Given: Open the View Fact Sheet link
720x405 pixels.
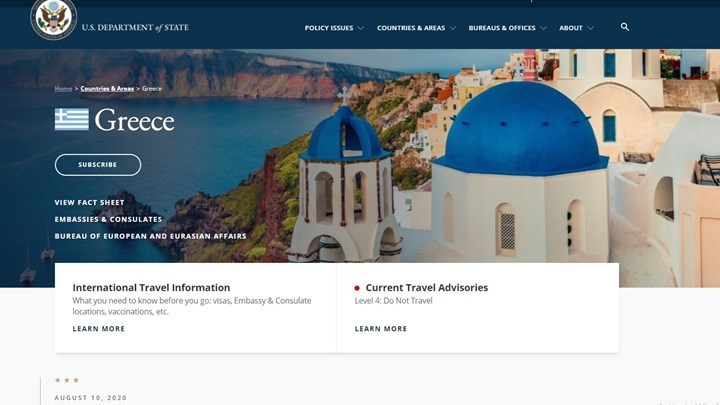Looking at the screenshot, I should 90,202.
